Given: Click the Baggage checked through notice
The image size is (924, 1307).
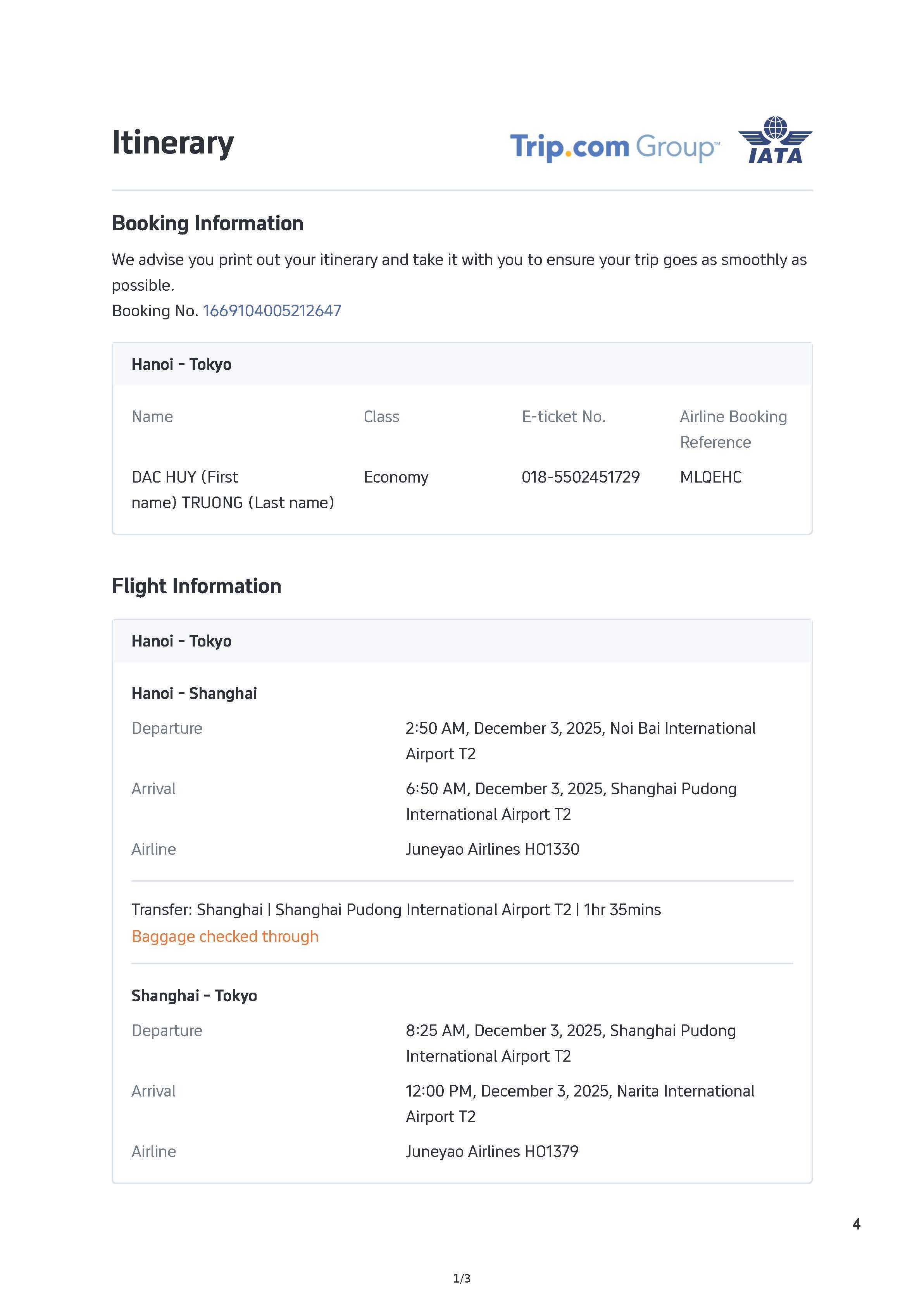Looking at the screenshot, I should click(x=225, y=936).
